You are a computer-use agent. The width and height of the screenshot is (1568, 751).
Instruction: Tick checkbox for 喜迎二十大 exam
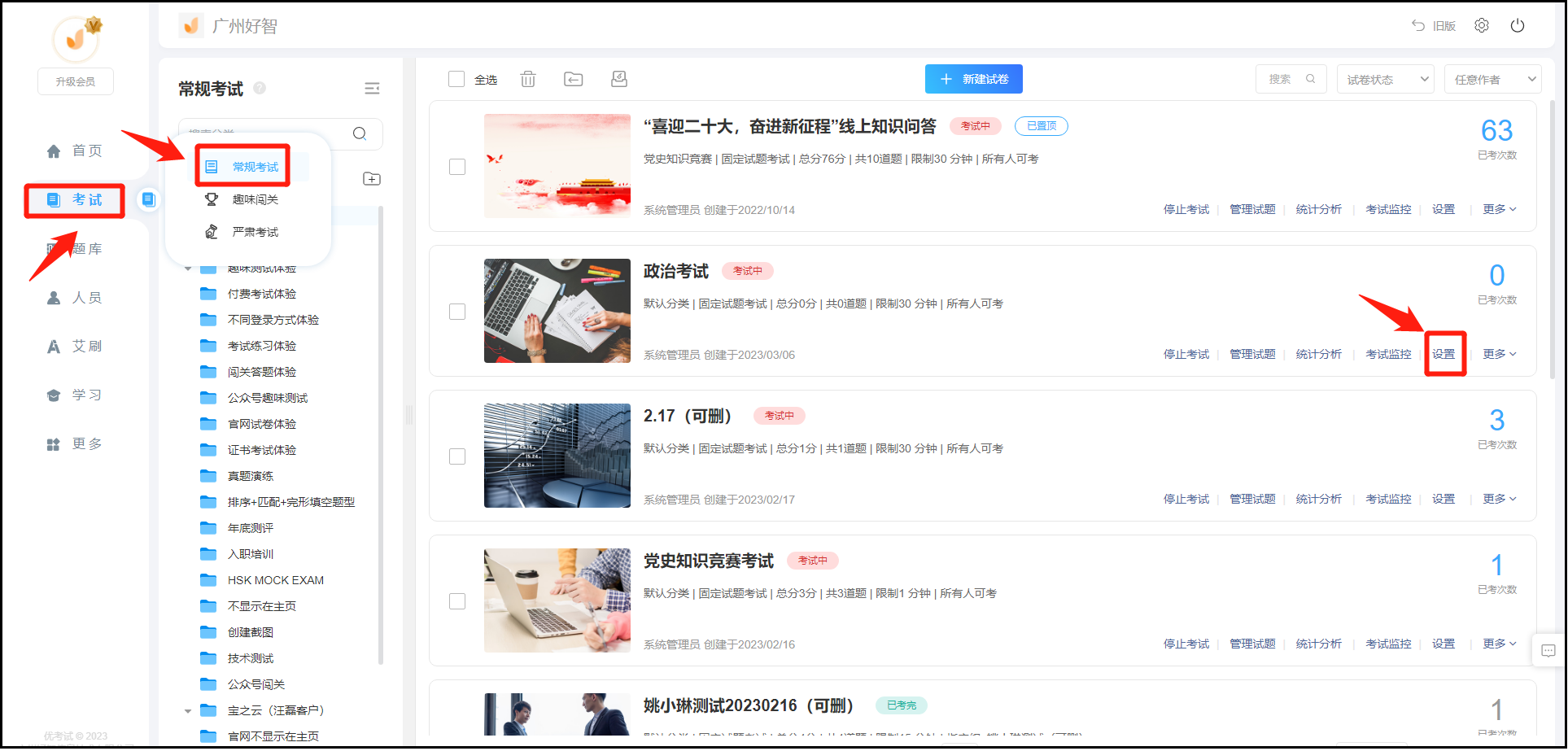click(457, 167)
